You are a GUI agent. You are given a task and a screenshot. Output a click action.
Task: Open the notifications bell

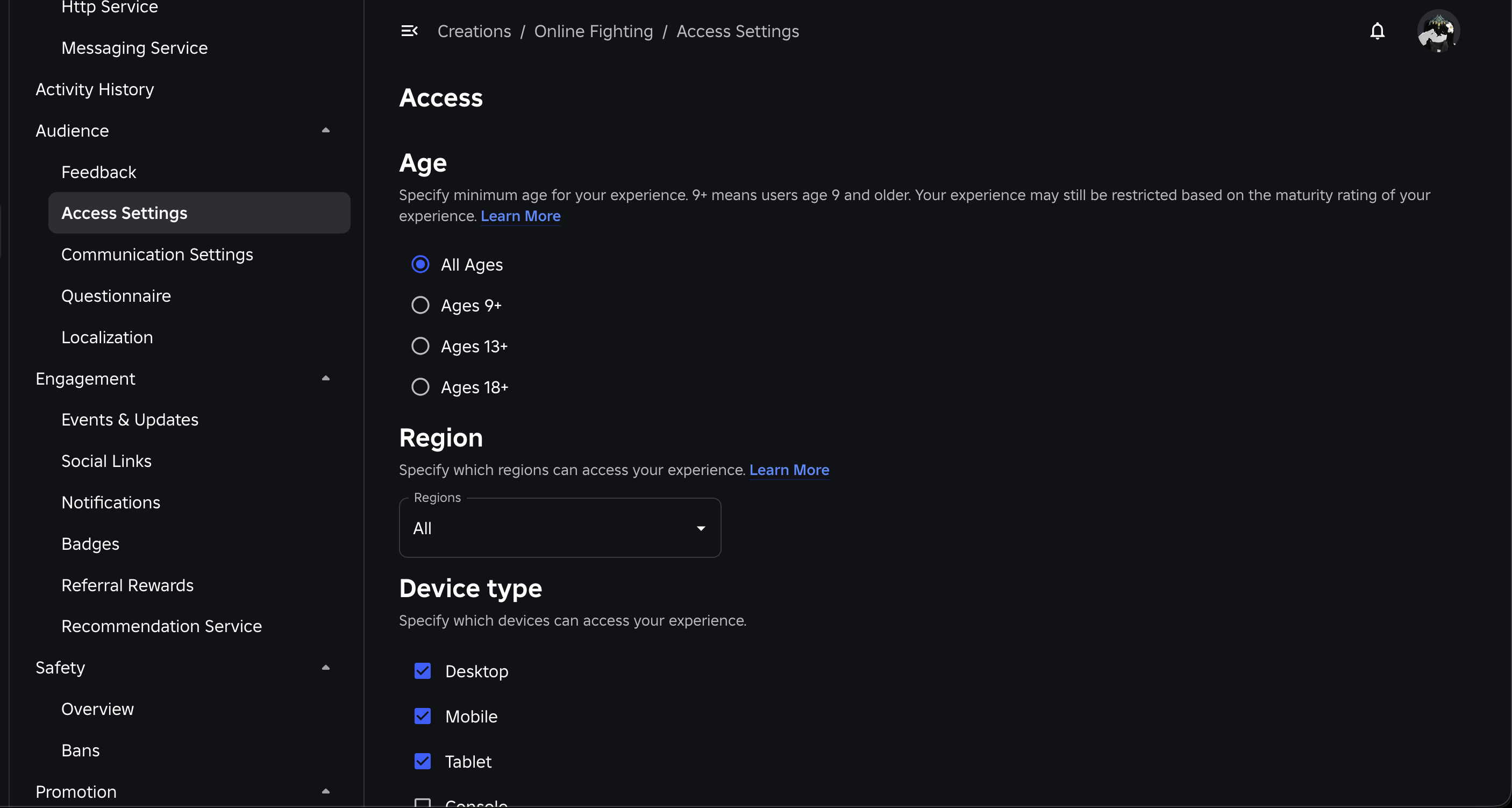click(x=1377, y=31)
